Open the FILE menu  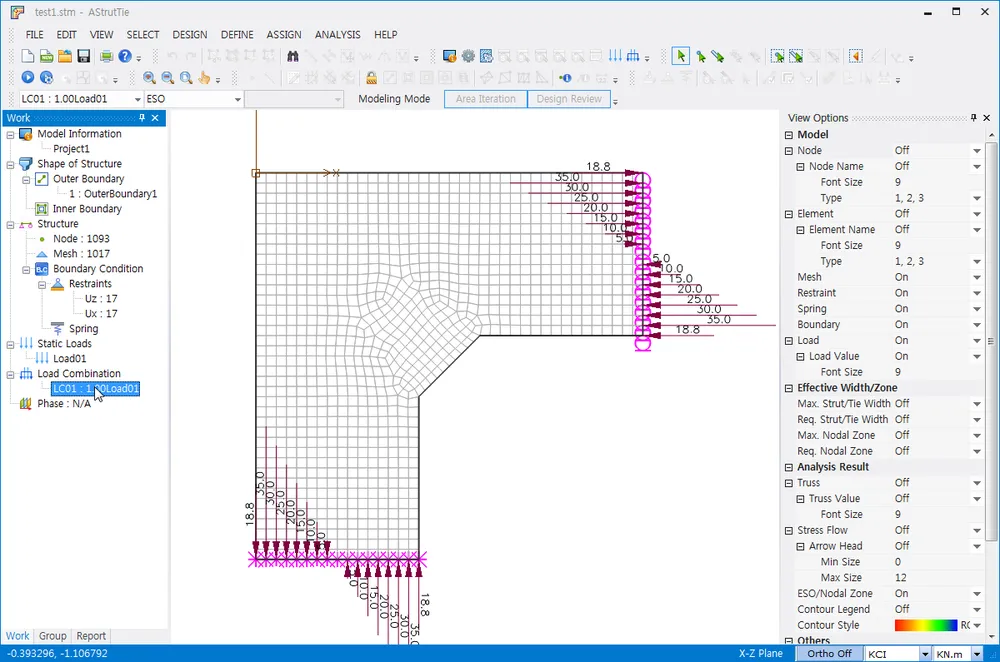pyautogui.click(x=34, y=34)
